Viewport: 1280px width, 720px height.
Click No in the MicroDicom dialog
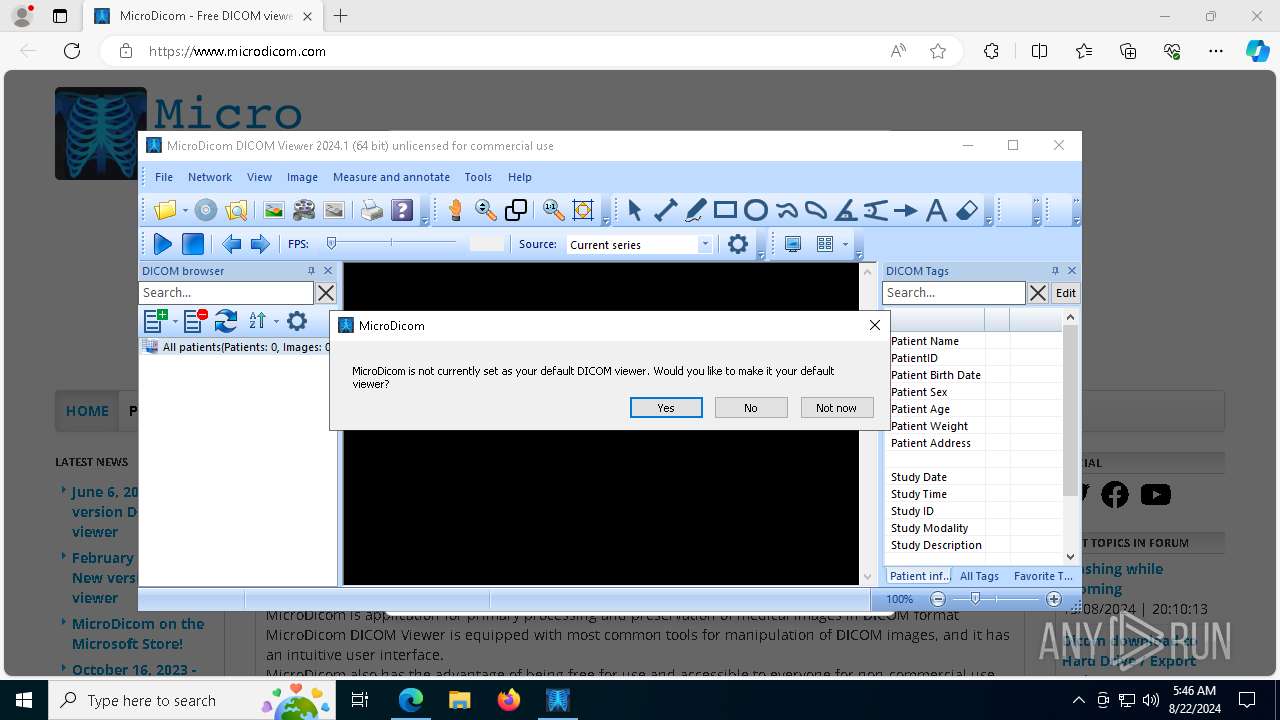click(x=751, y=408)
